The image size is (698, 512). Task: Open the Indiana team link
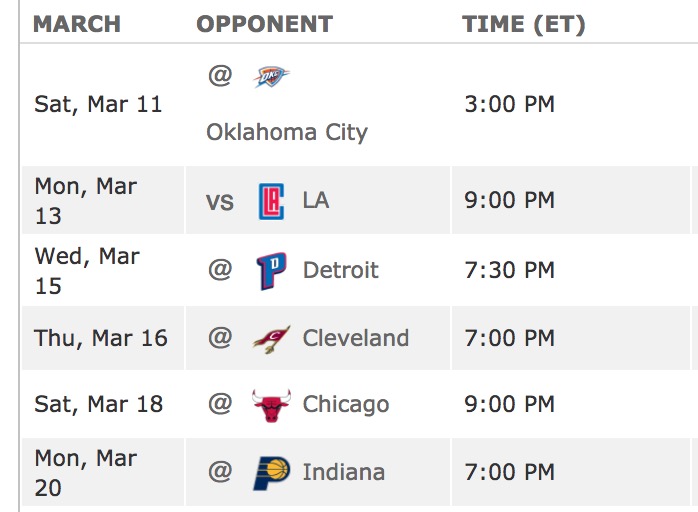click(344, 472)
